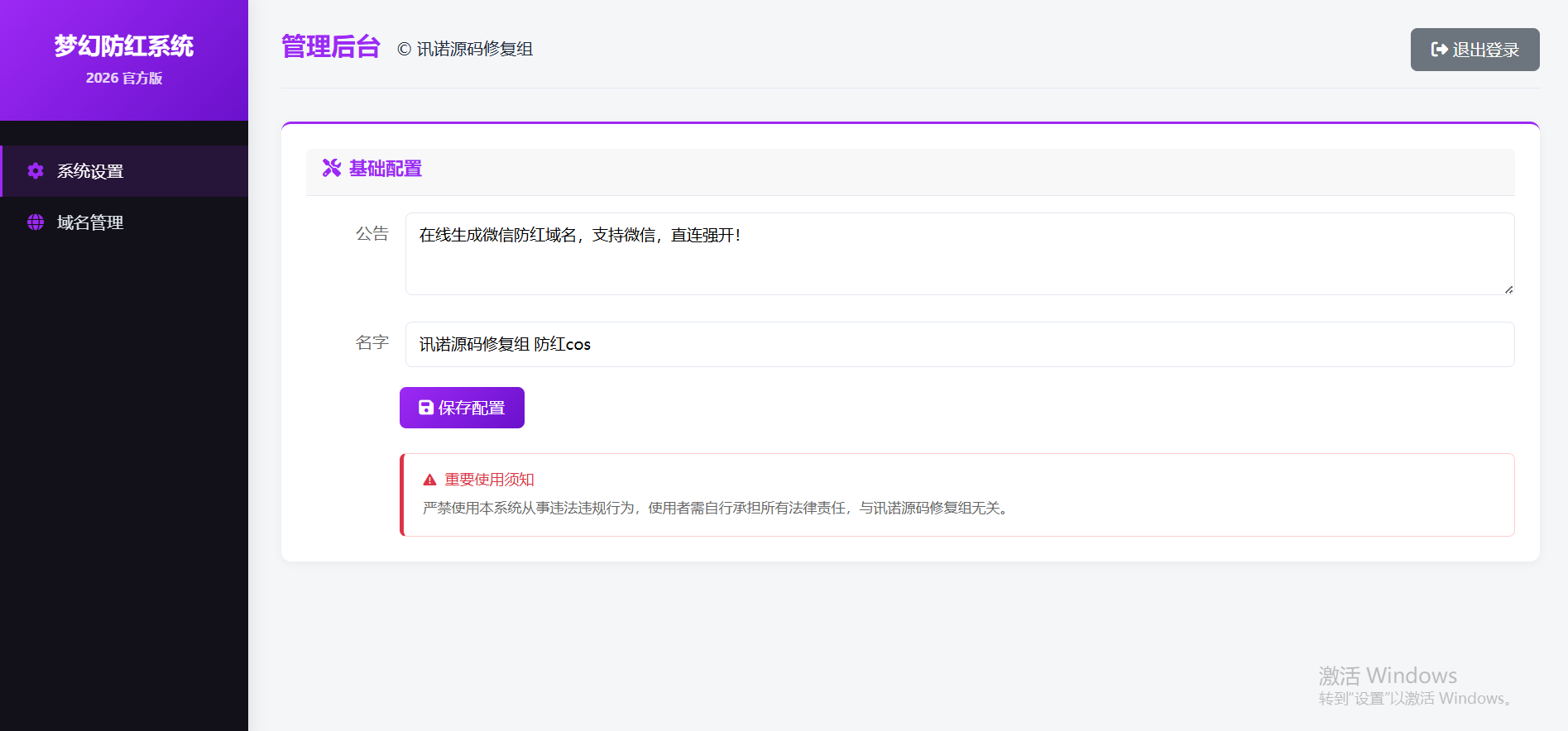Select the 基础配置 section header text
1568x731 pixels.
click(386, 169)
